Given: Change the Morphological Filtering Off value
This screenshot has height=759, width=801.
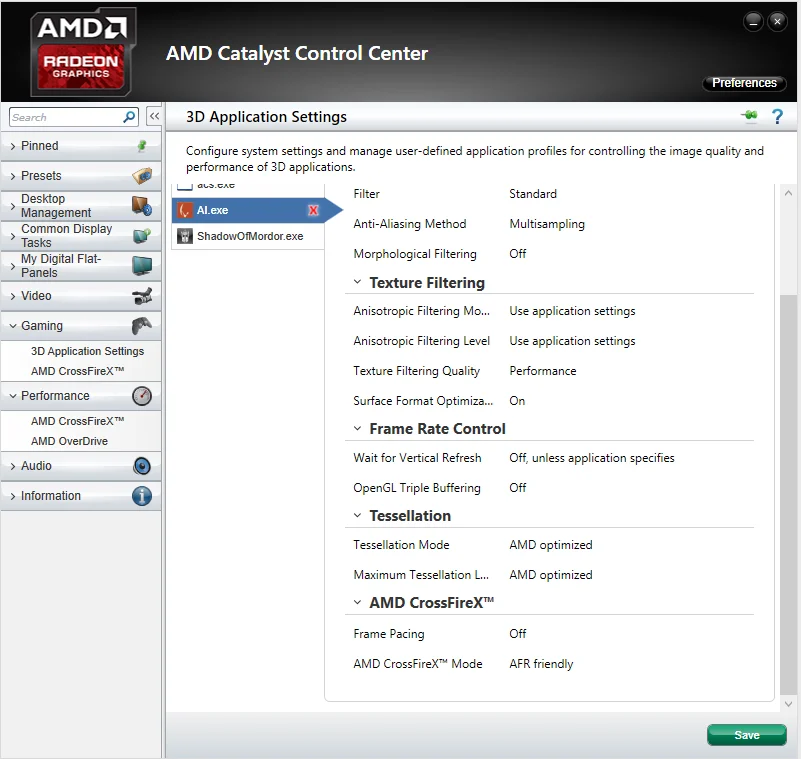Looking at the screenshot, I should tap(517, 253).
